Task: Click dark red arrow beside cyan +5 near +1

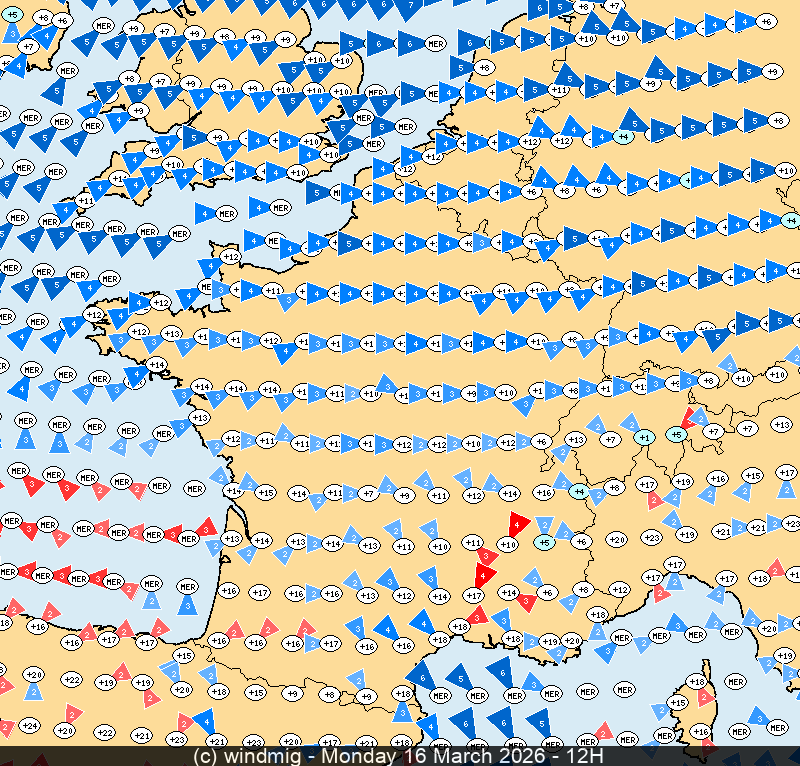Action: pos(688,416)
